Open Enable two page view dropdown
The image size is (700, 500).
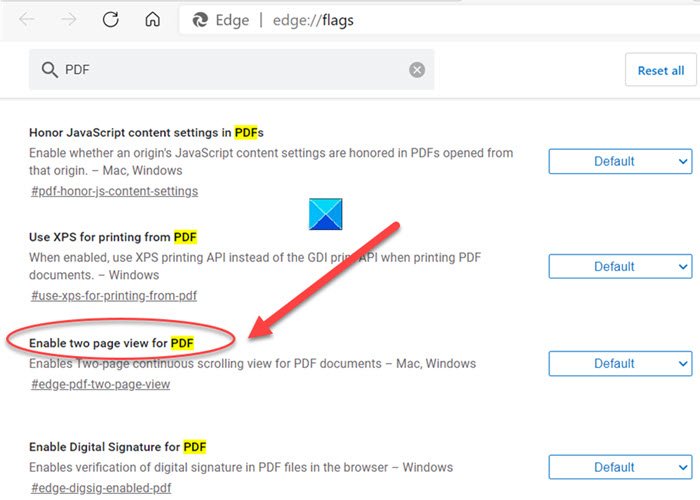tap(620, 363)
